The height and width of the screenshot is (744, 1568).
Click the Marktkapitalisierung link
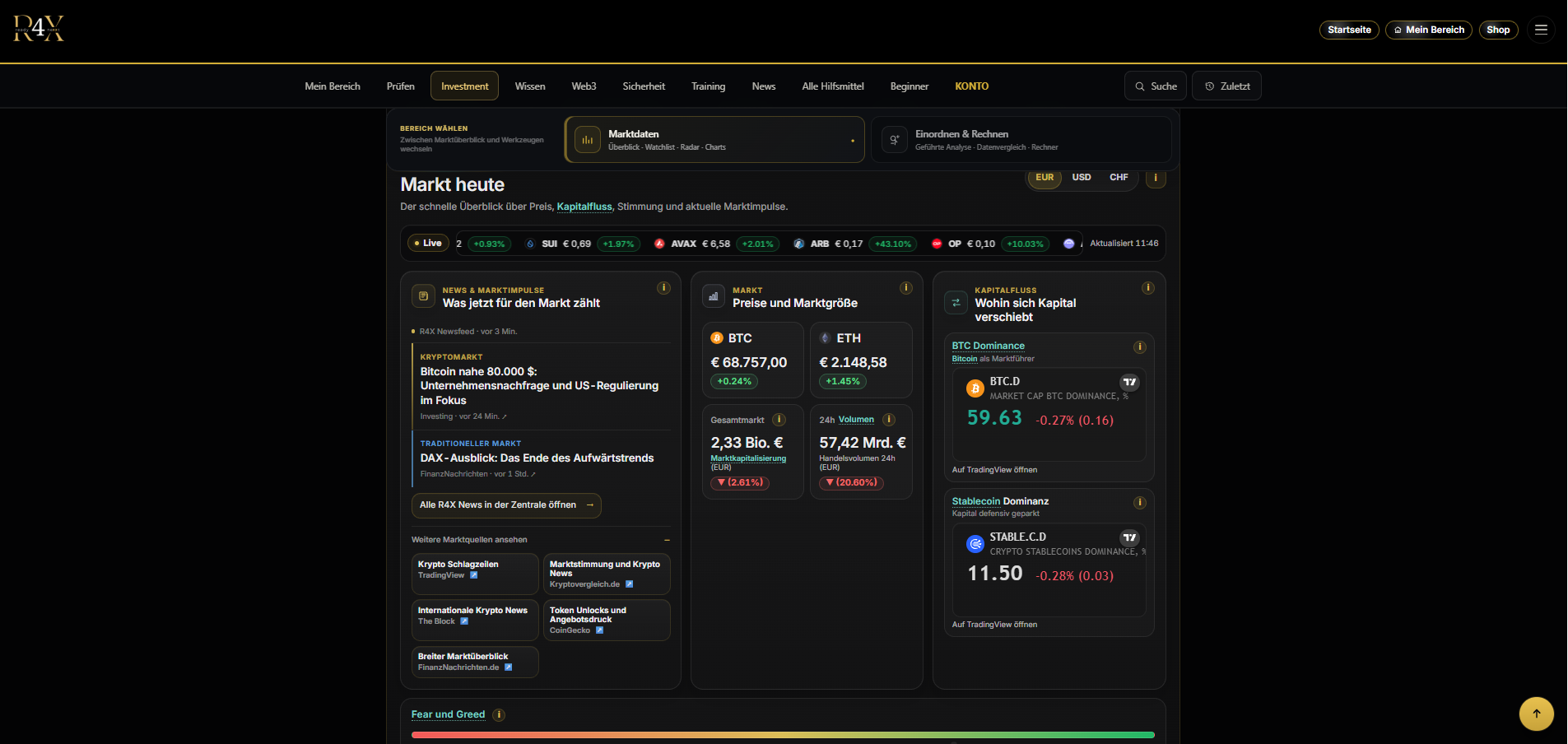pos(748,458)
